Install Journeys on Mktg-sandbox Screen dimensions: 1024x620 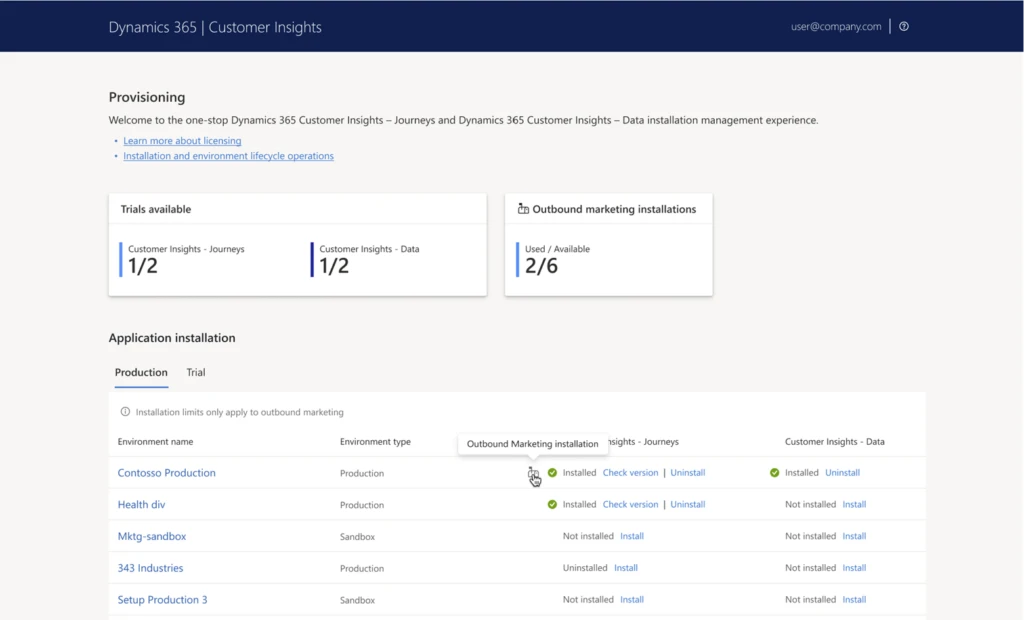pos(631,537)
